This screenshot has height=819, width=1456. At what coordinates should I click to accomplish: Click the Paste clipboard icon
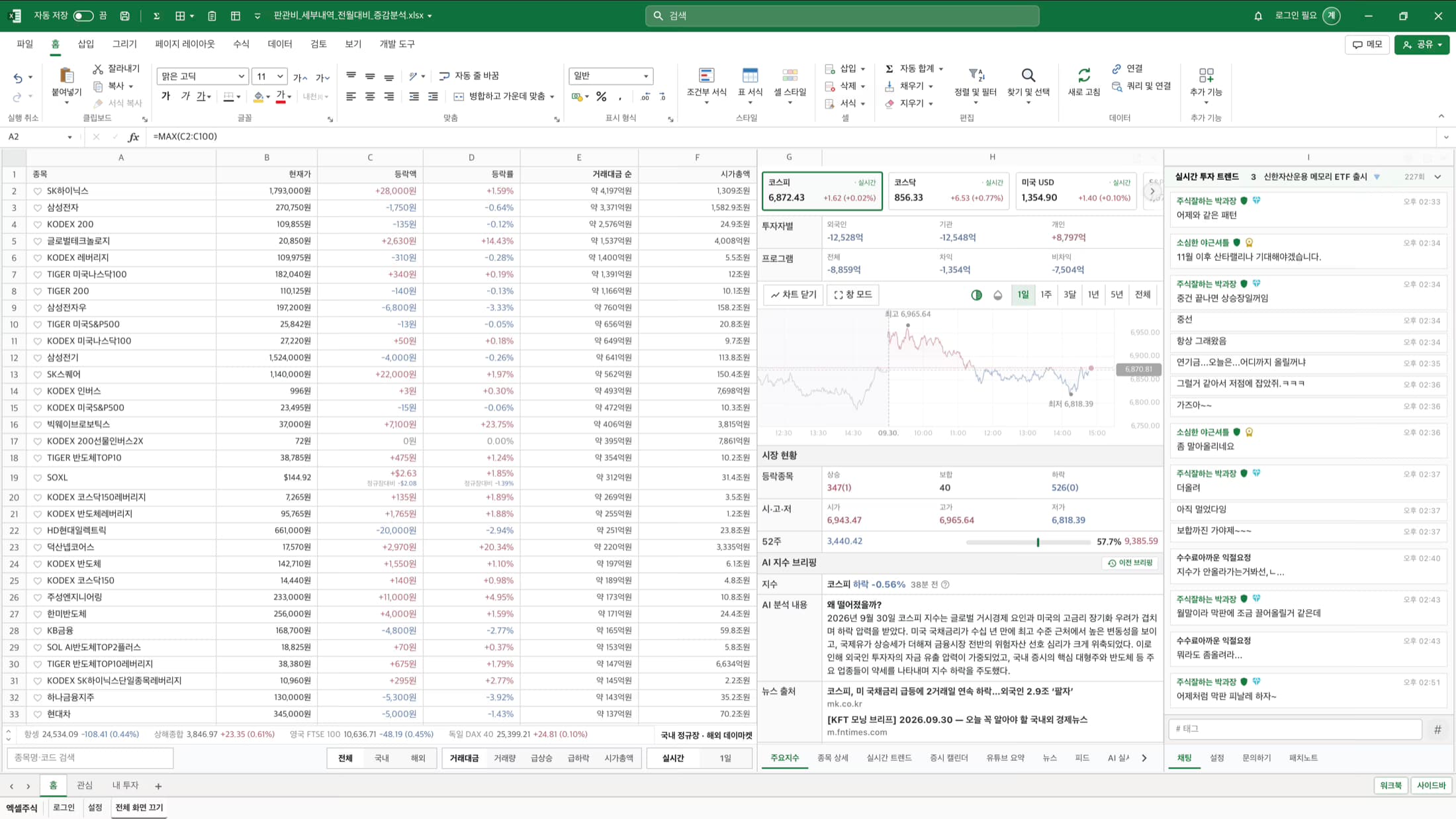(x=66, y=75)
